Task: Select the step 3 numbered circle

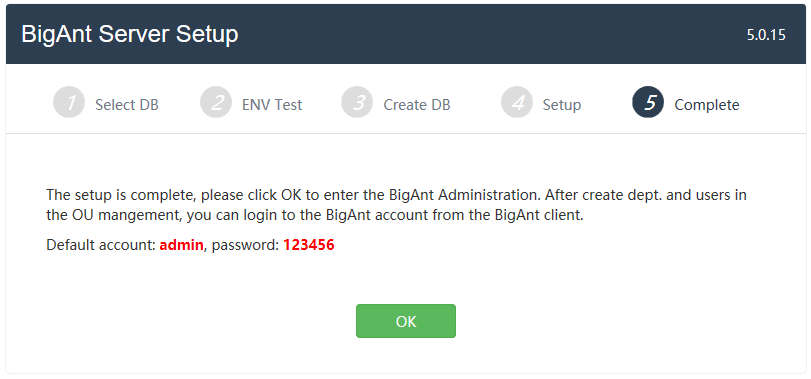Action: [357, 102]
